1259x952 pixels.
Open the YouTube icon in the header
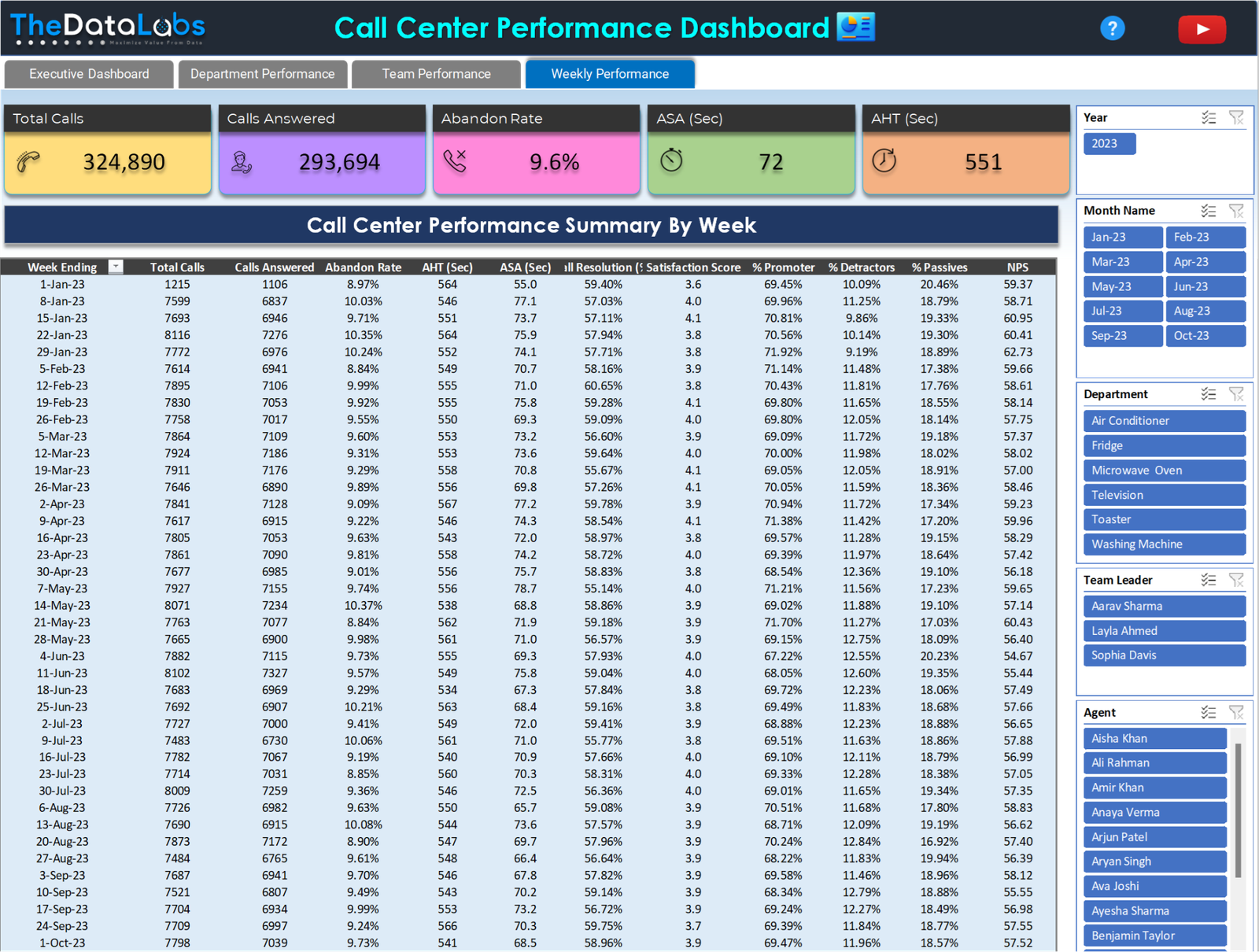pos(1202,28)
